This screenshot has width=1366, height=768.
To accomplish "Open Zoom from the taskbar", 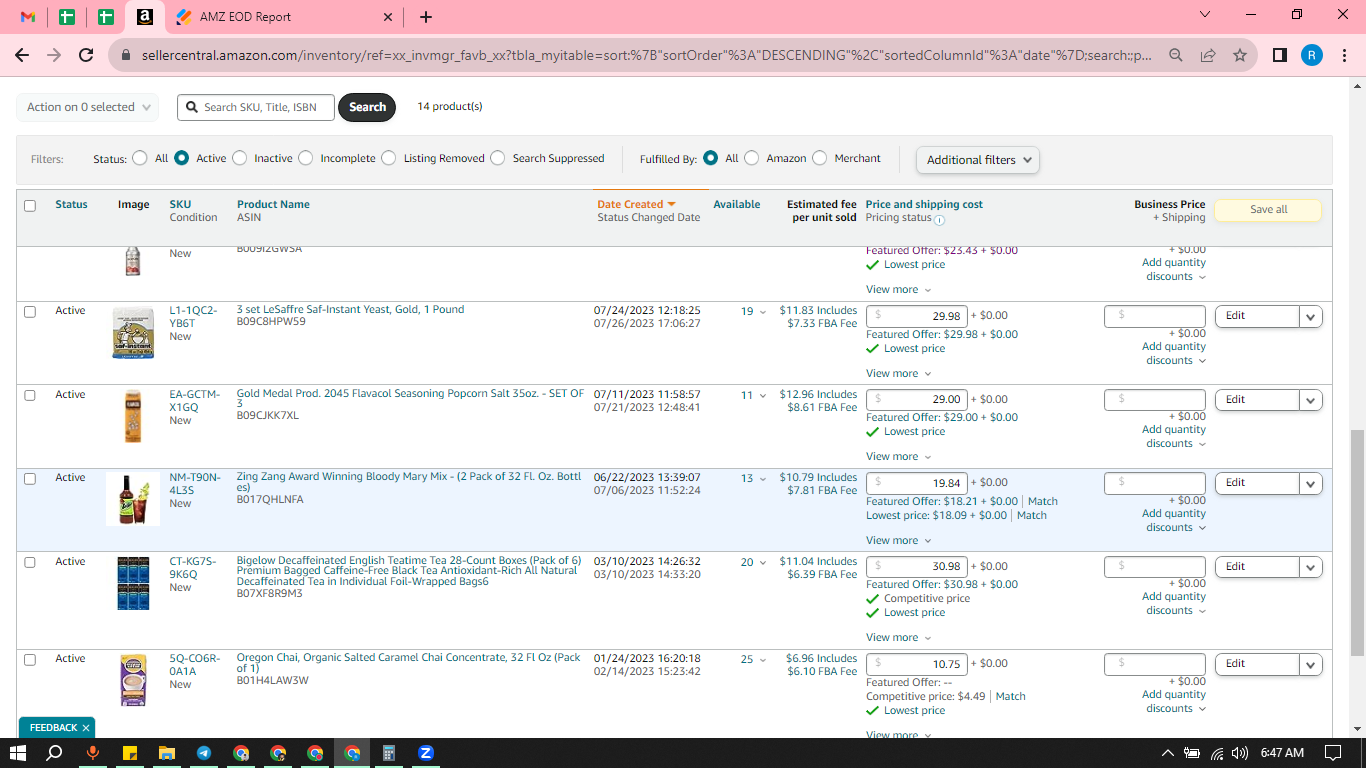I will point(426,753).
